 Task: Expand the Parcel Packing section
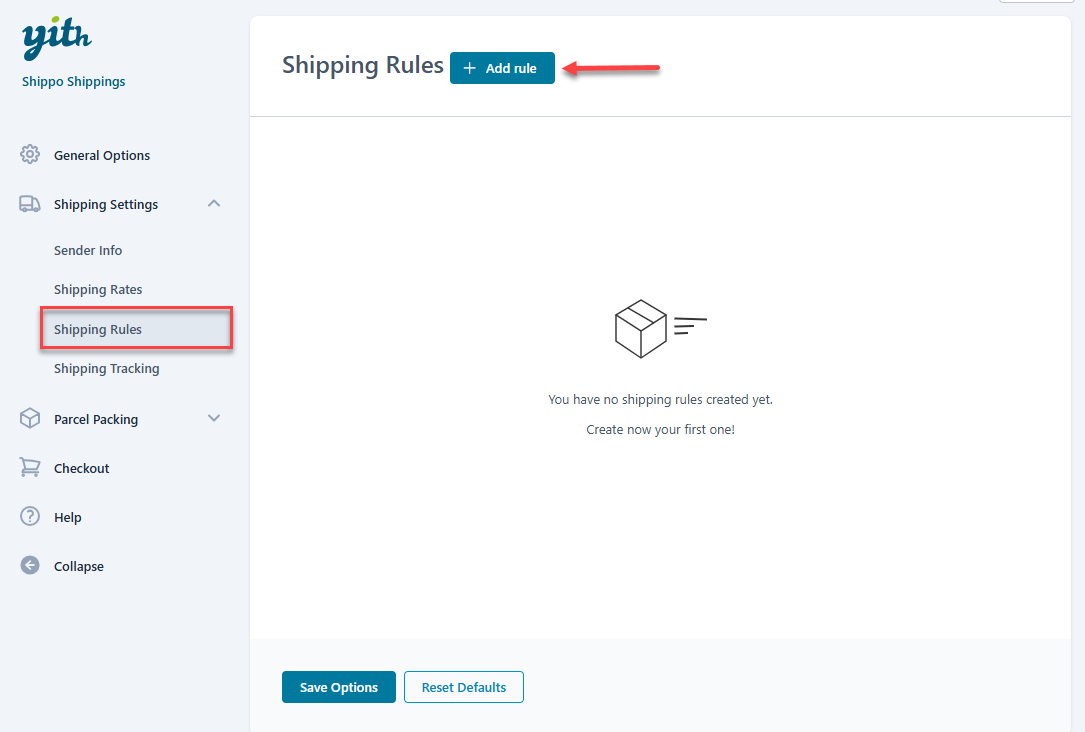(x=213, y=419)
